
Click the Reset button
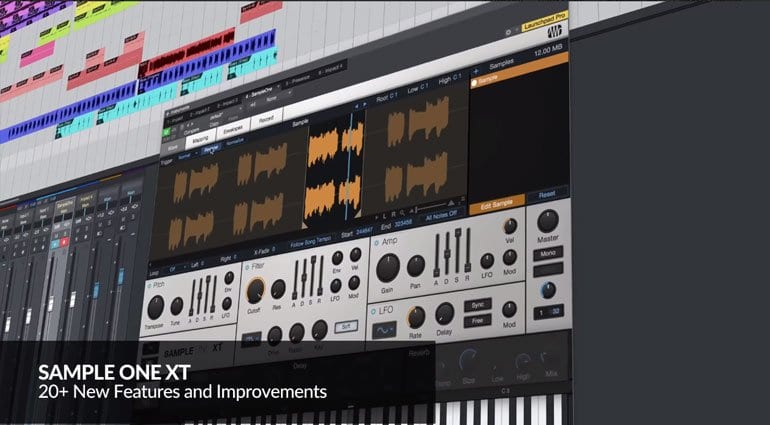pyautogui.click(x=547, y=194)
